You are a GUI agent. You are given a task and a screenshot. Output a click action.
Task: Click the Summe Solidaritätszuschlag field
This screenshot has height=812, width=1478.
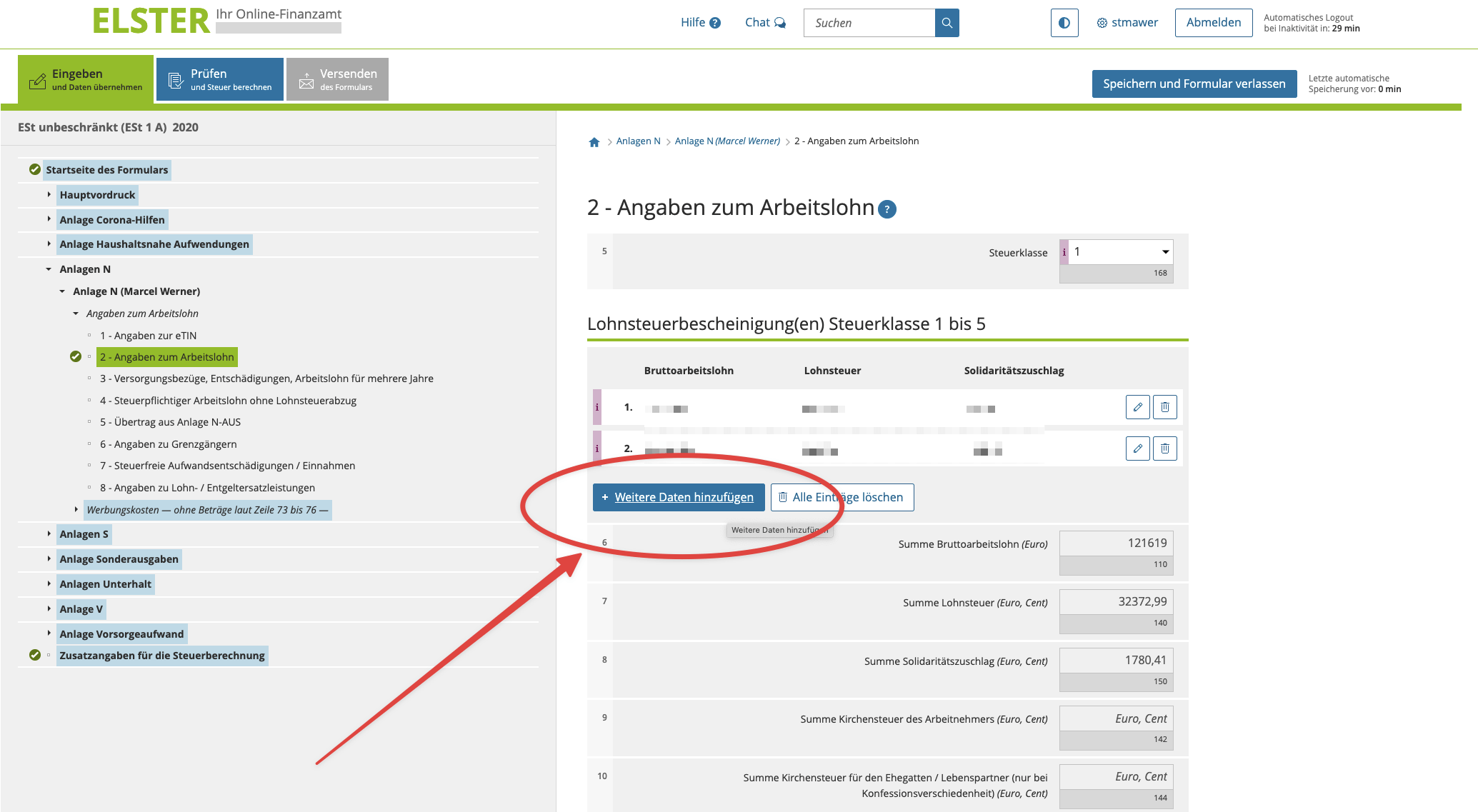coord(1116,661)
